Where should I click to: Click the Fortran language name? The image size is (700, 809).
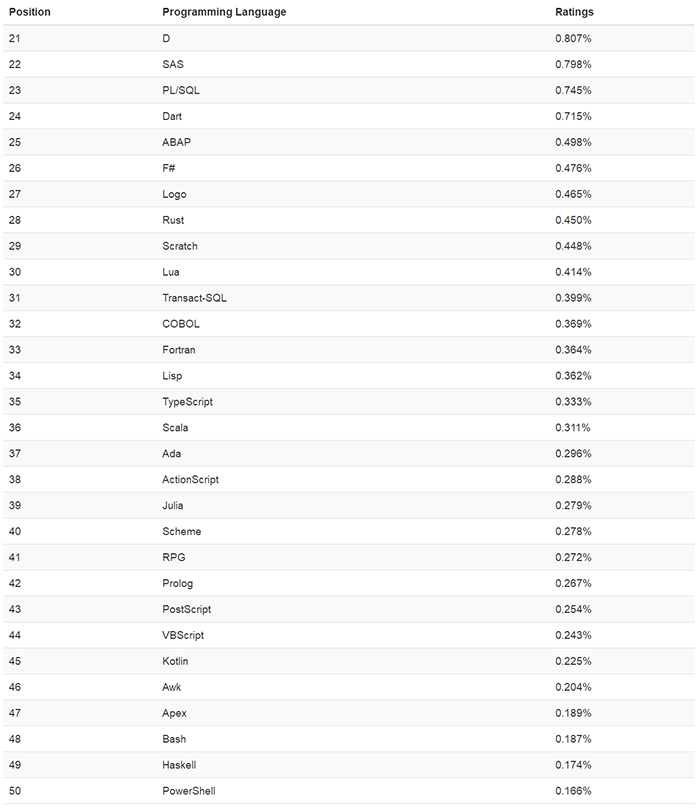point(179,350)
